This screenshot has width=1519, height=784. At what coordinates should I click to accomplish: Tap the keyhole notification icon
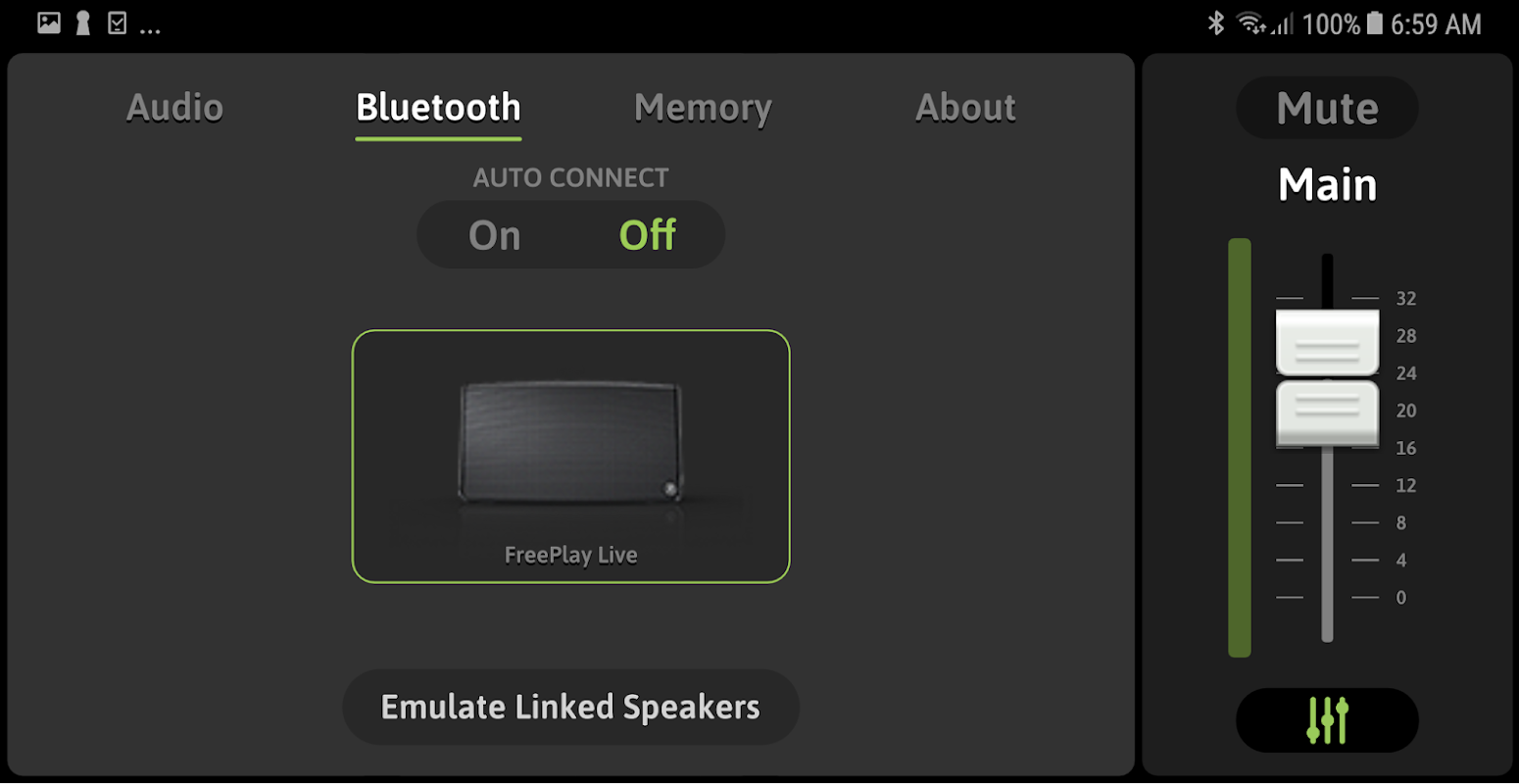[x=83, y=23]
